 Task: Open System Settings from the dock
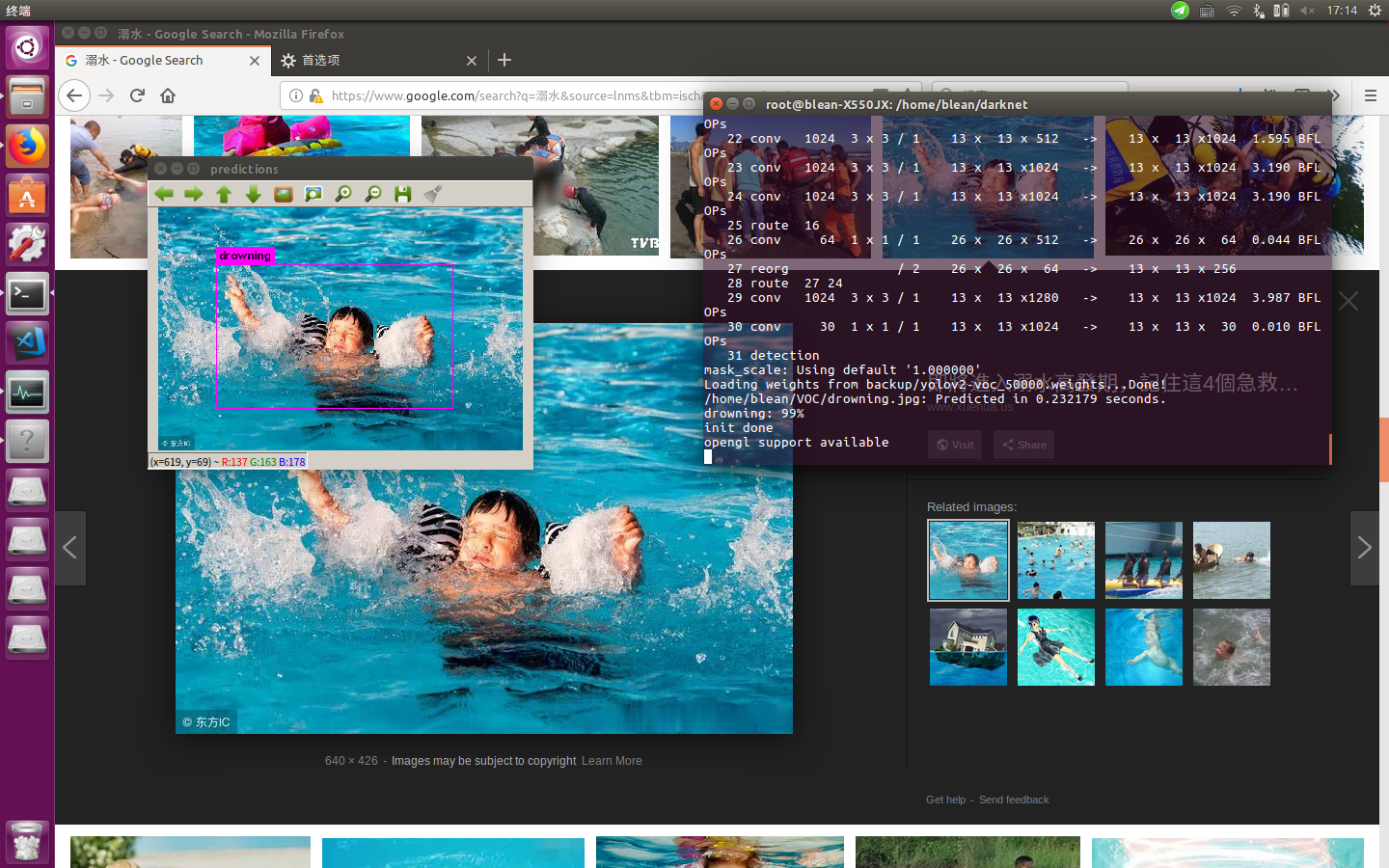27,245
